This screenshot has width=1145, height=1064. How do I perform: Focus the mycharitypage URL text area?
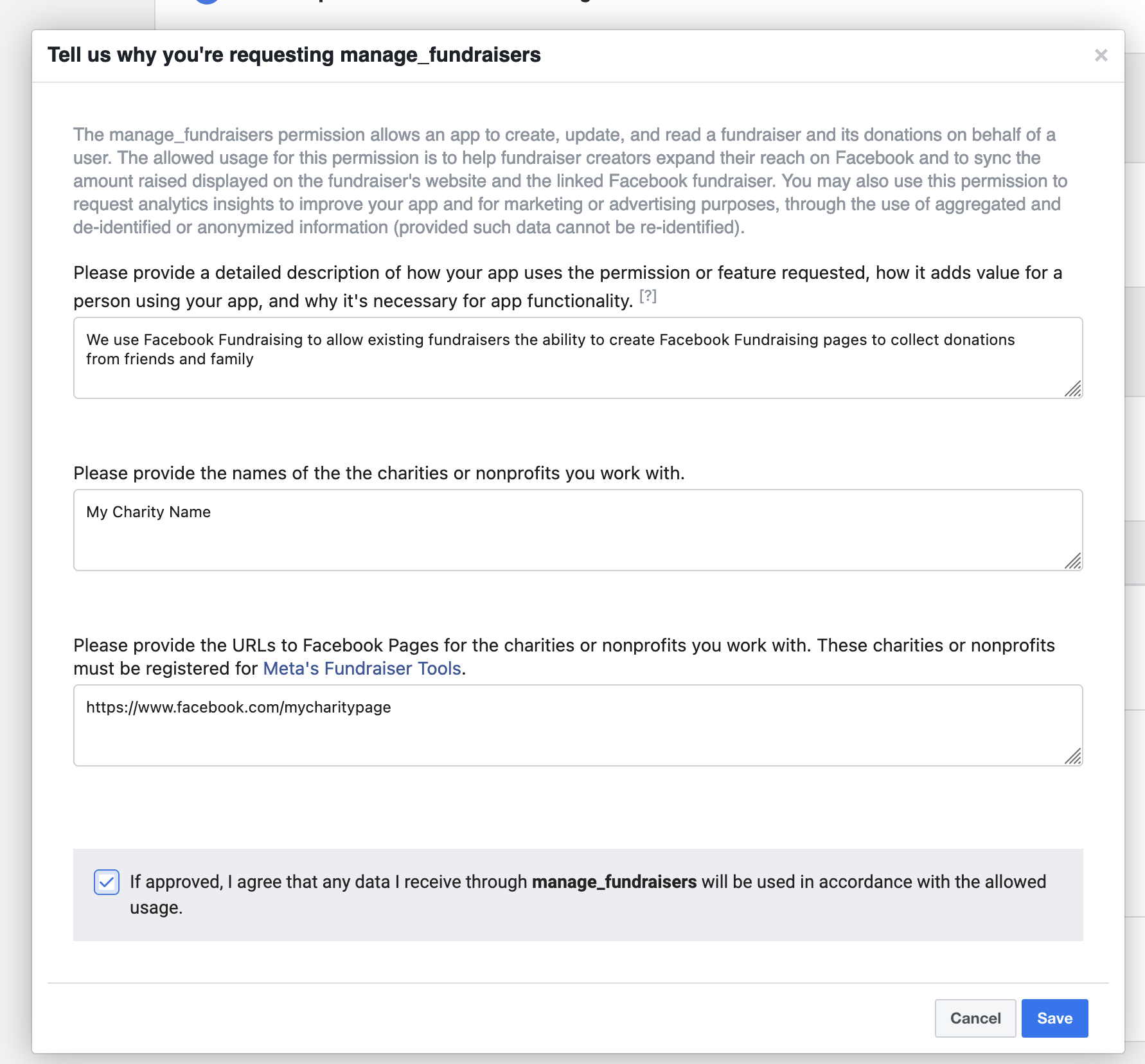(x=578, y=725)
